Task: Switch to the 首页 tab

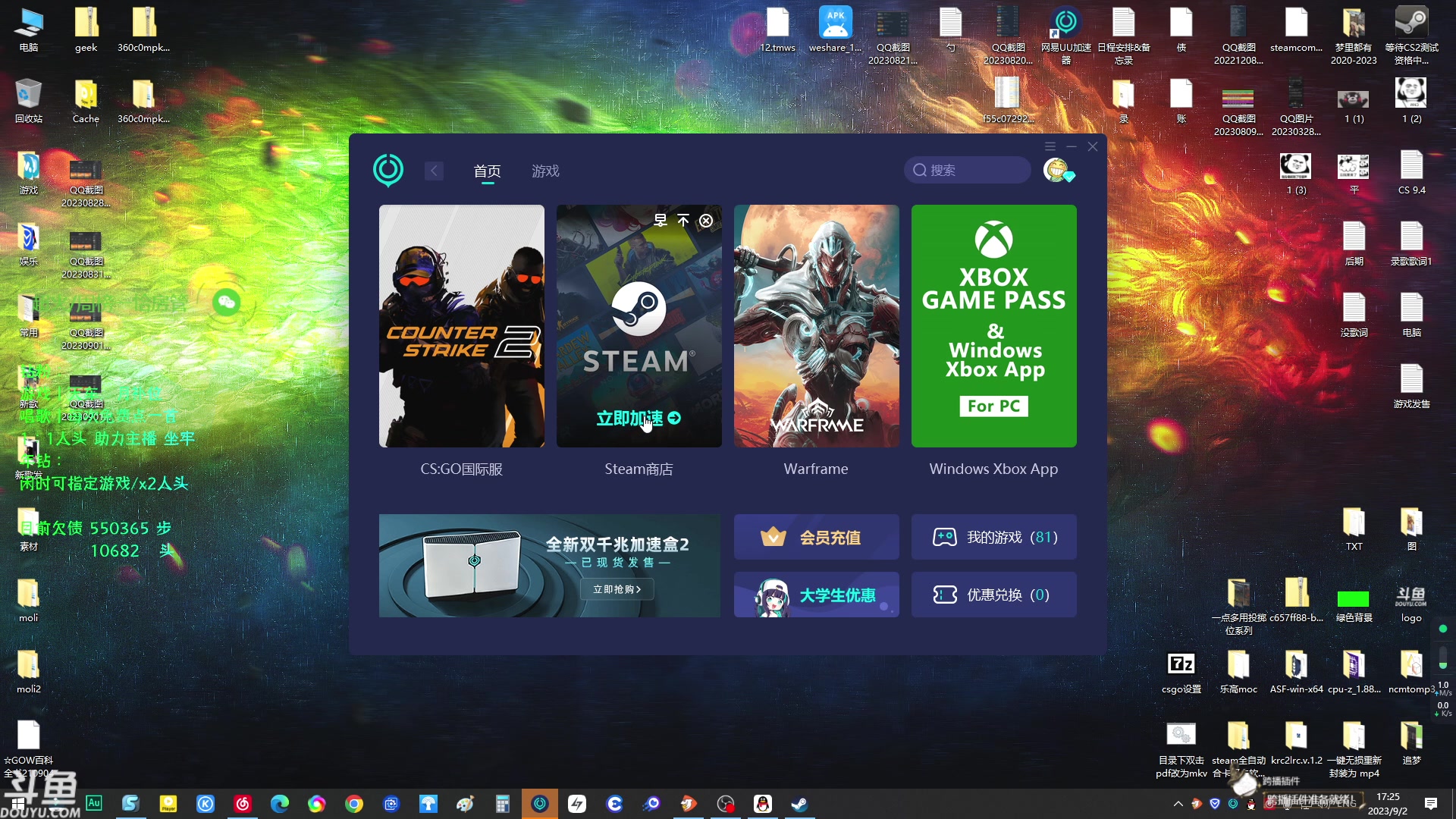Action: 487,171
